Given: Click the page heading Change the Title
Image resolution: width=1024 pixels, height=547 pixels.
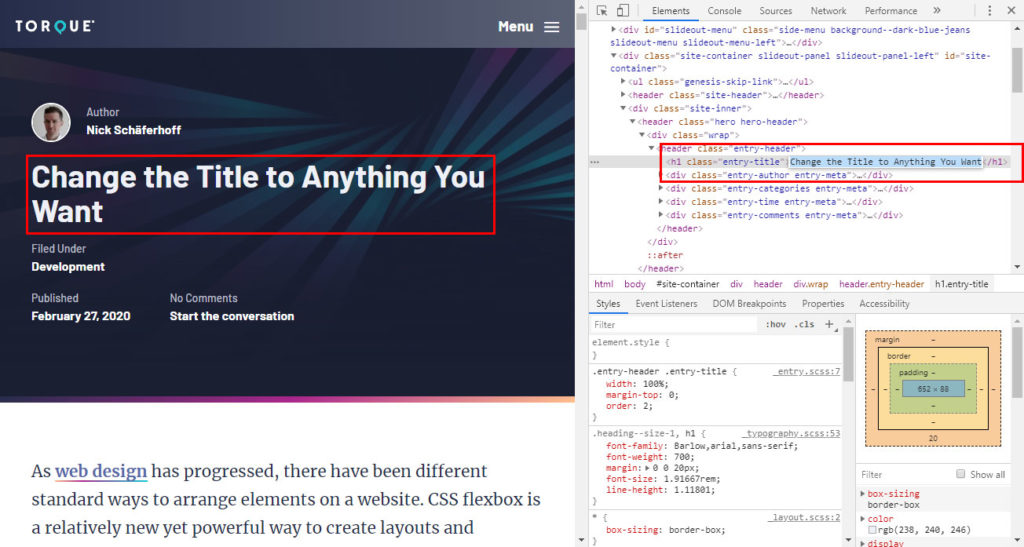Looking at the screenshot, I should pos(259,194).
